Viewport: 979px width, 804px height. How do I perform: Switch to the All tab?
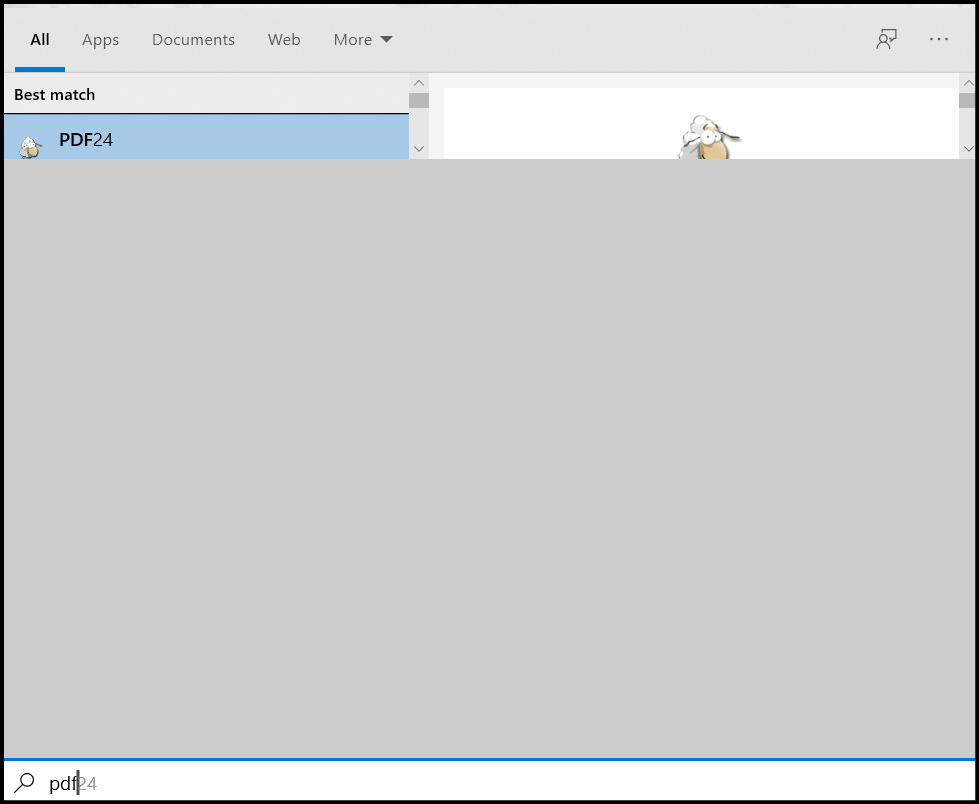coord(40,39)
